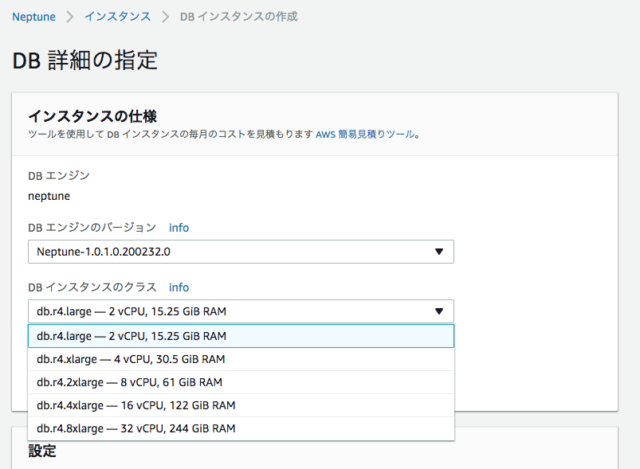Click the インスタンスの仕様 heading
This screenshot has width=640, height=469.
click(x=92, y=116)
